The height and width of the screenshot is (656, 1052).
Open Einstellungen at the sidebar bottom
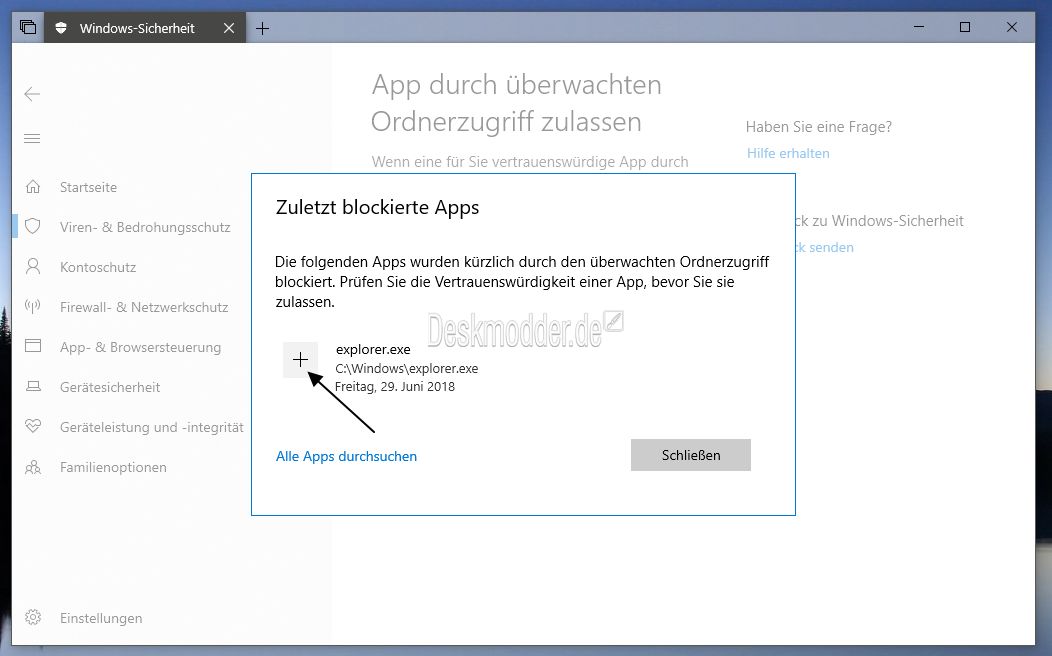101,618
